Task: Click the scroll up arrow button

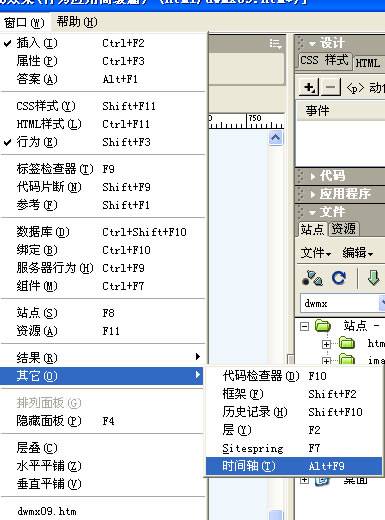Action: [x=276, y=138]
